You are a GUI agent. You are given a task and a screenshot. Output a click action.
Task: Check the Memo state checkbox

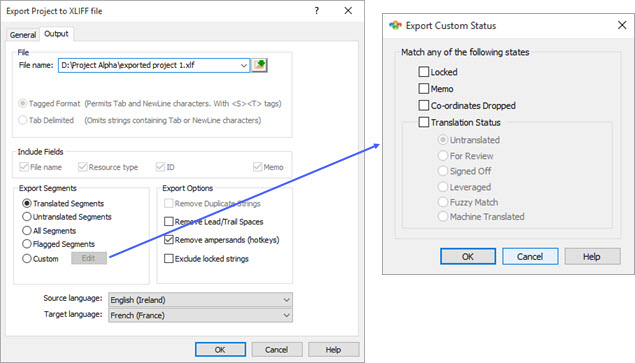click(424, 88)
